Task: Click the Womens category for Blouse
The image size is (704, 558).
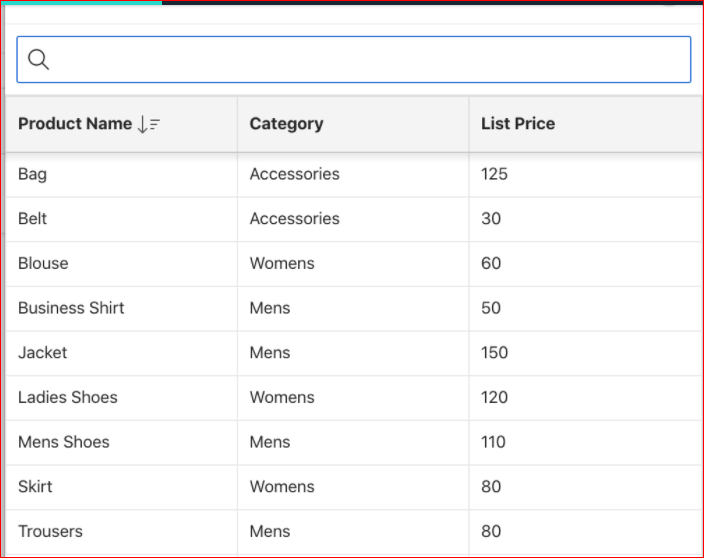Action: click(282, 264)
